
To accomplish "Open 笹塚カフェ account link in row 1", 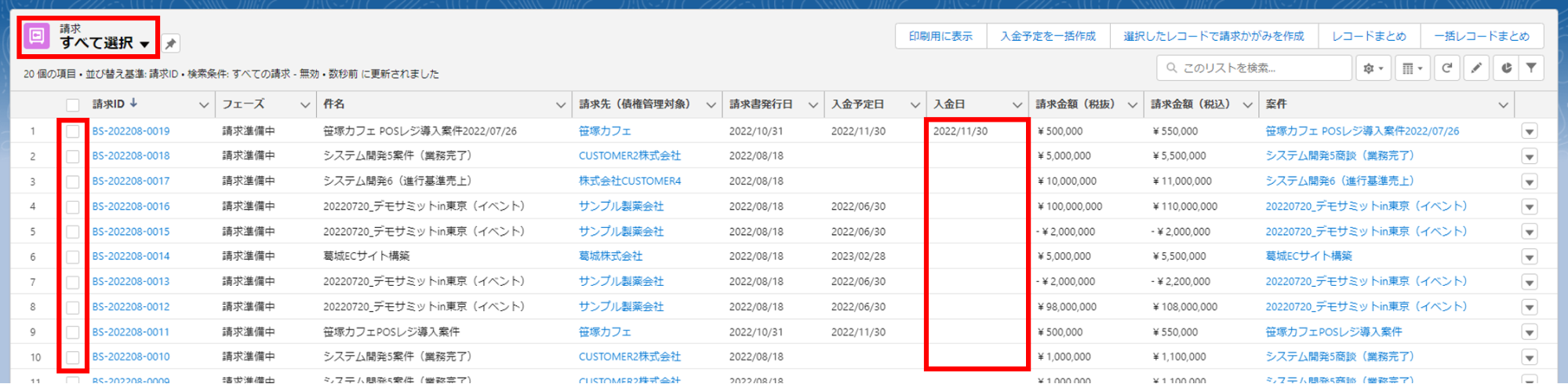I will tap(605, 131).
